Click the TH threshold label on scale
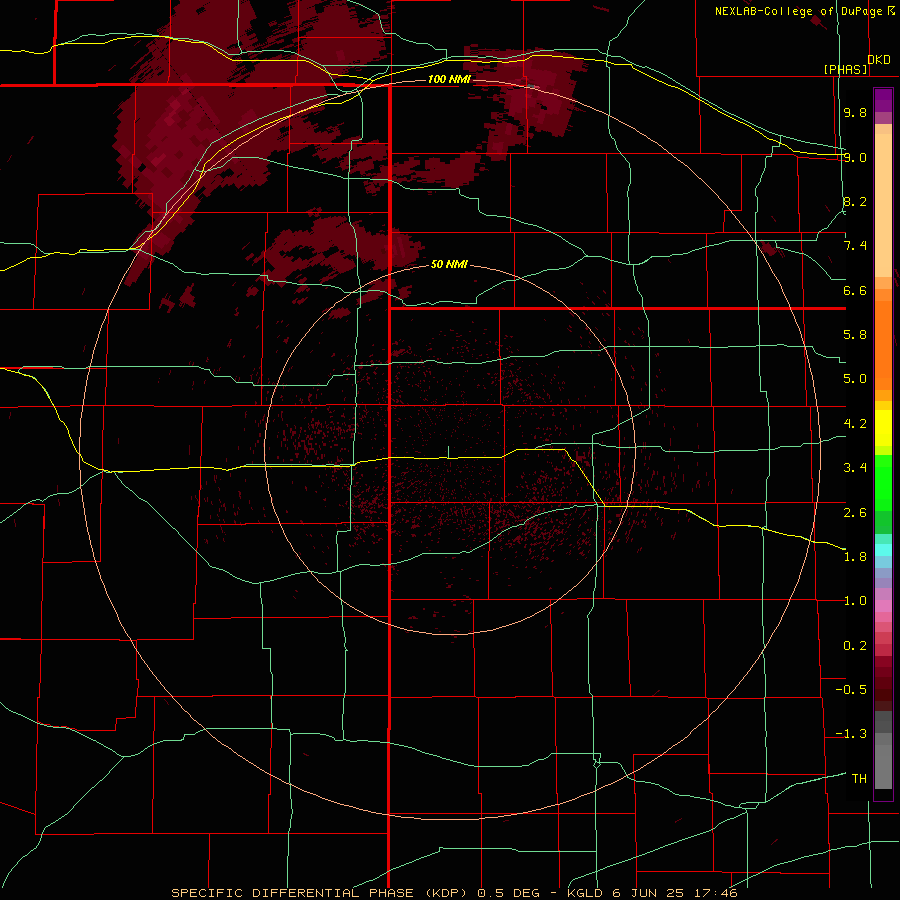The height and width of the screenshot is (900, 900). tap(859, 779)
